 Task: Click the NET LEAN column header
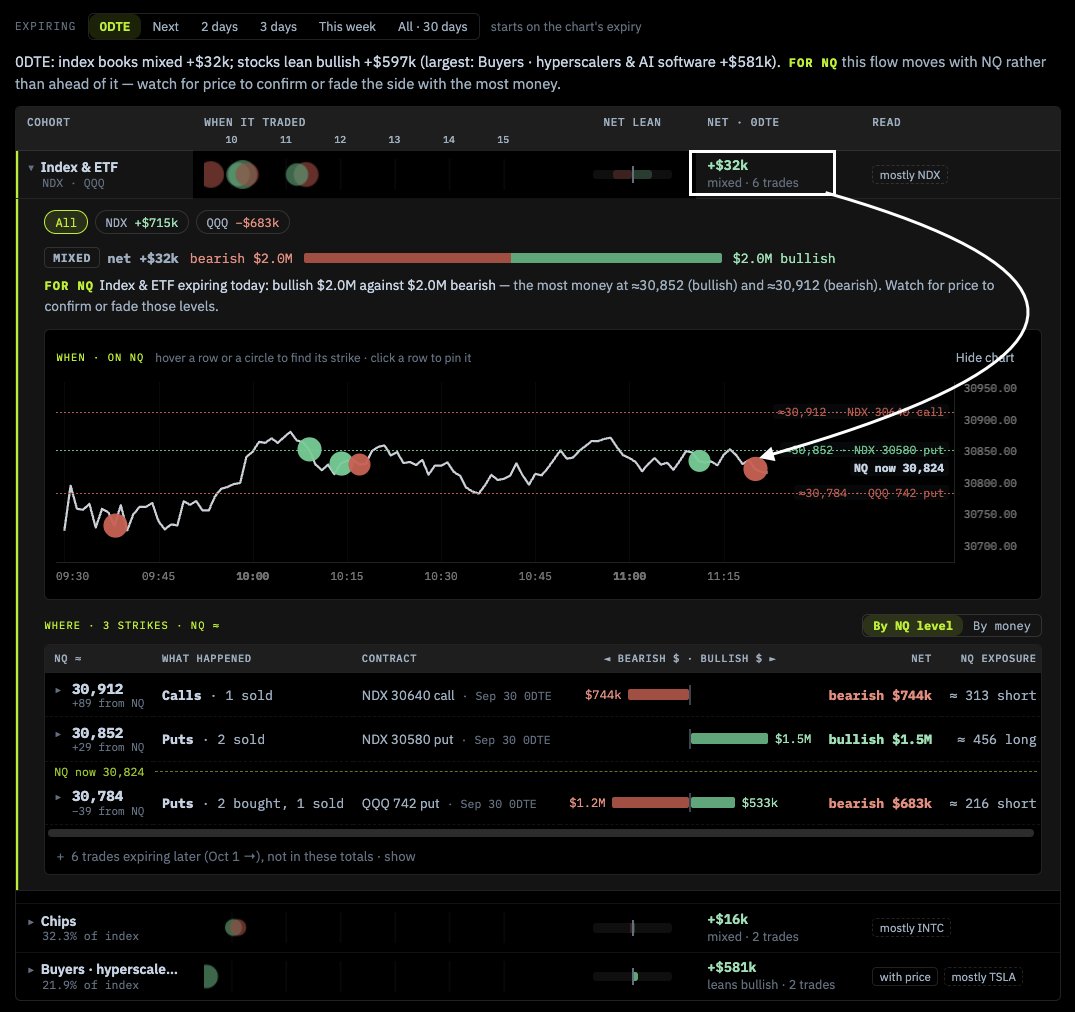coord(632,122)
